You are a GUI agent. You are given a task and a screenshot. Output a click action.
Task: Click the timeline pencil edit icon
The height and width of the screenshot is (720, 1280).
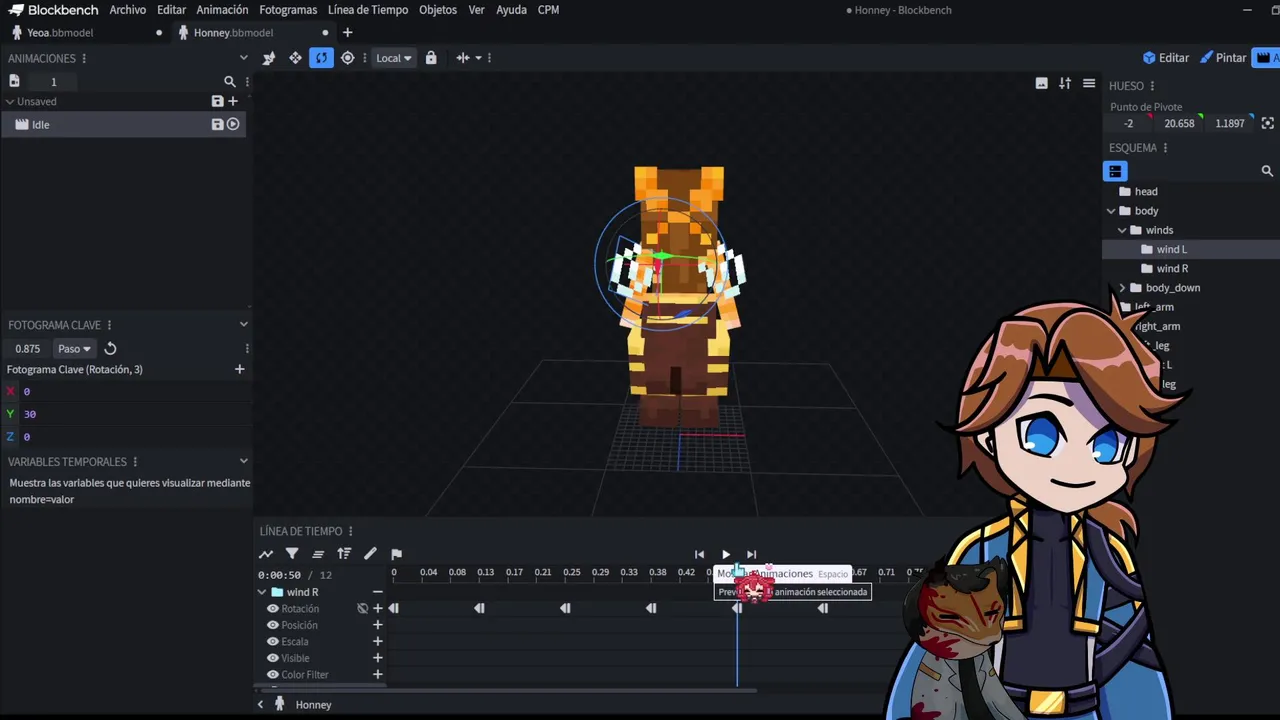tap(370, 554)
